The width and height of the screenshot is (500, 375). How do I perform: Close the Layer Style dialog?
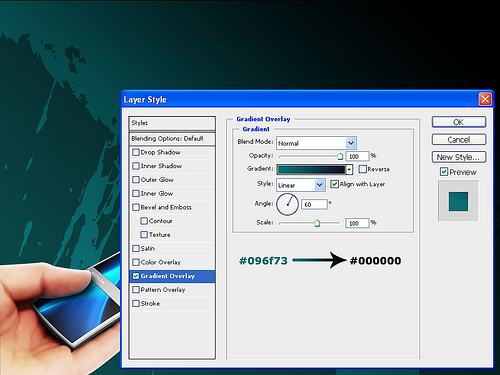(485, 99)
